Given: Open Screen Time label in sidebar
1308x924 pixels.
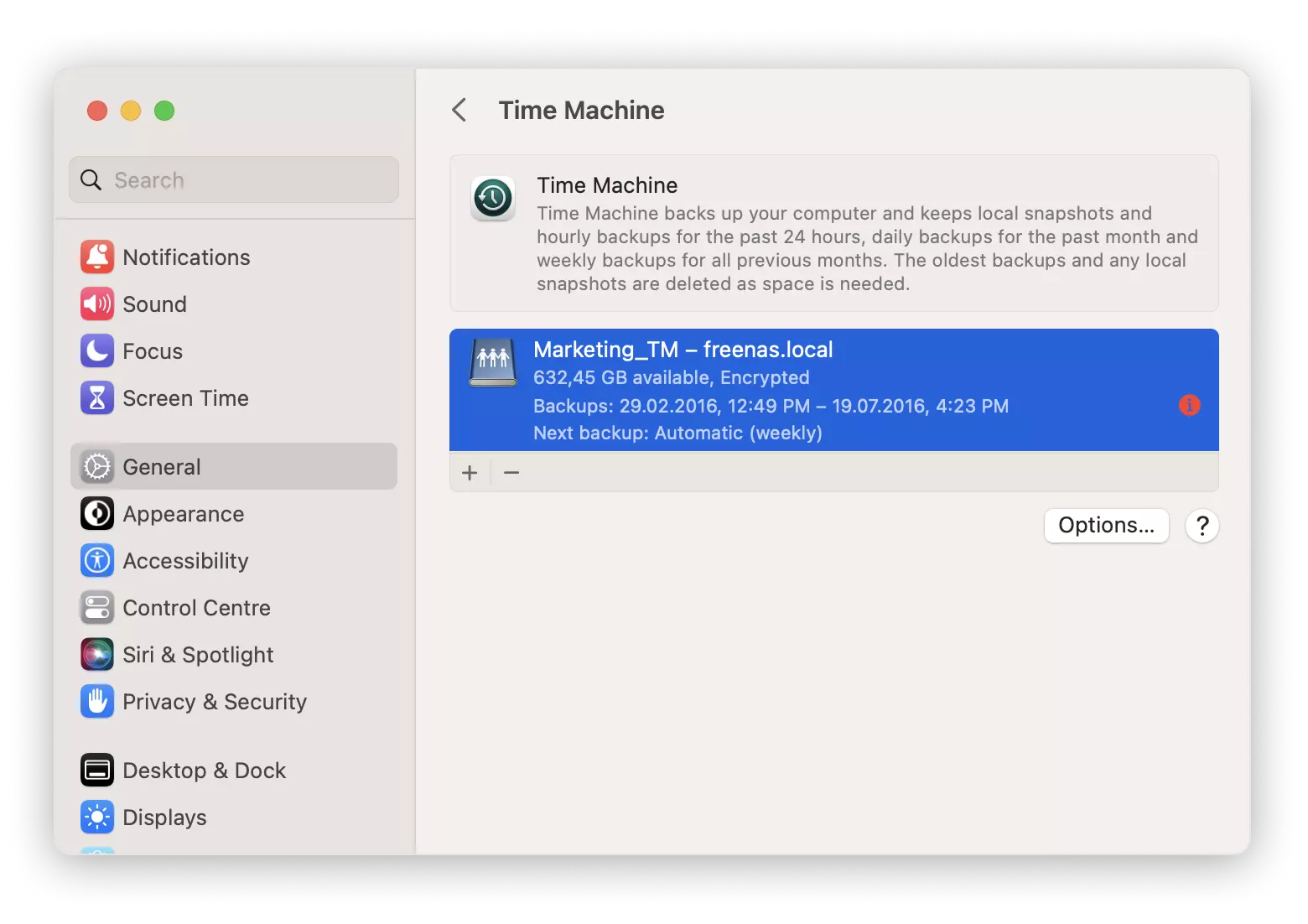Looking at the screenshot, I should (185, 398).
